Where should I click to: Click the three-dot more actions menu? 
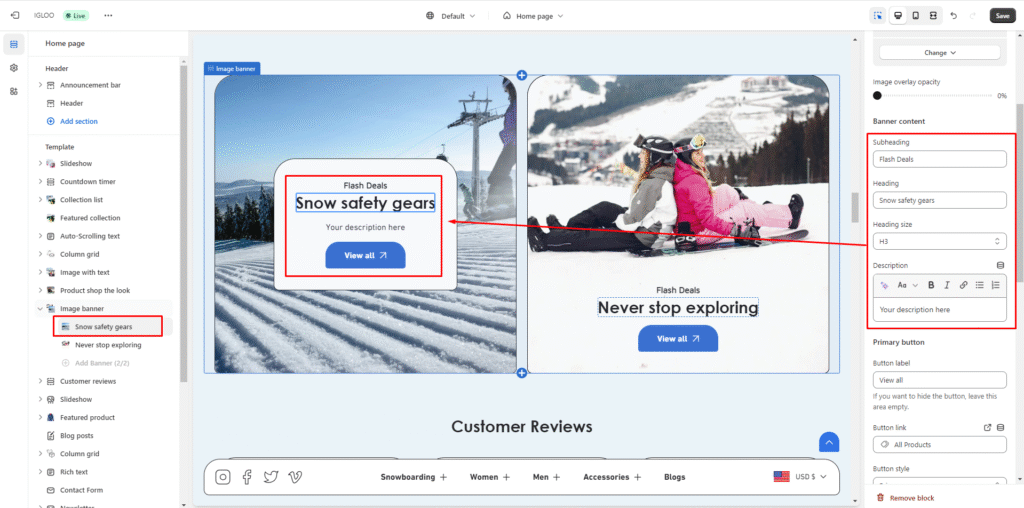pyautogui.click(x=108, y=16)
